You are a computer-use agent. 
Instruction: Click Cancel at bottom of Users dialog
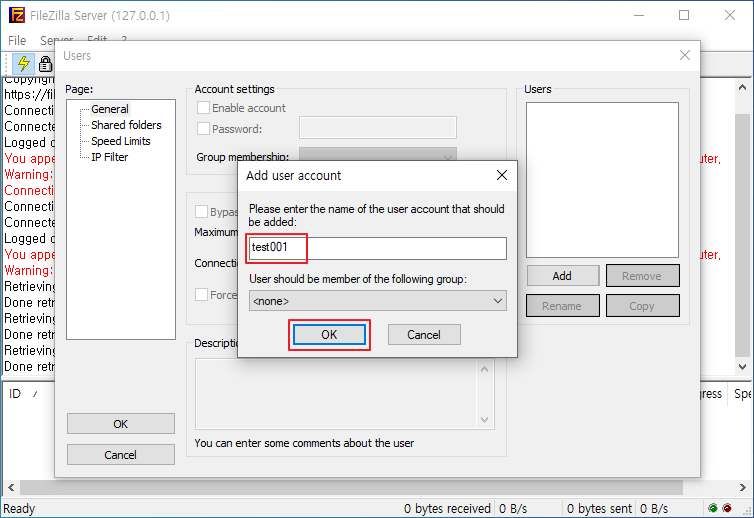(121, 455)
